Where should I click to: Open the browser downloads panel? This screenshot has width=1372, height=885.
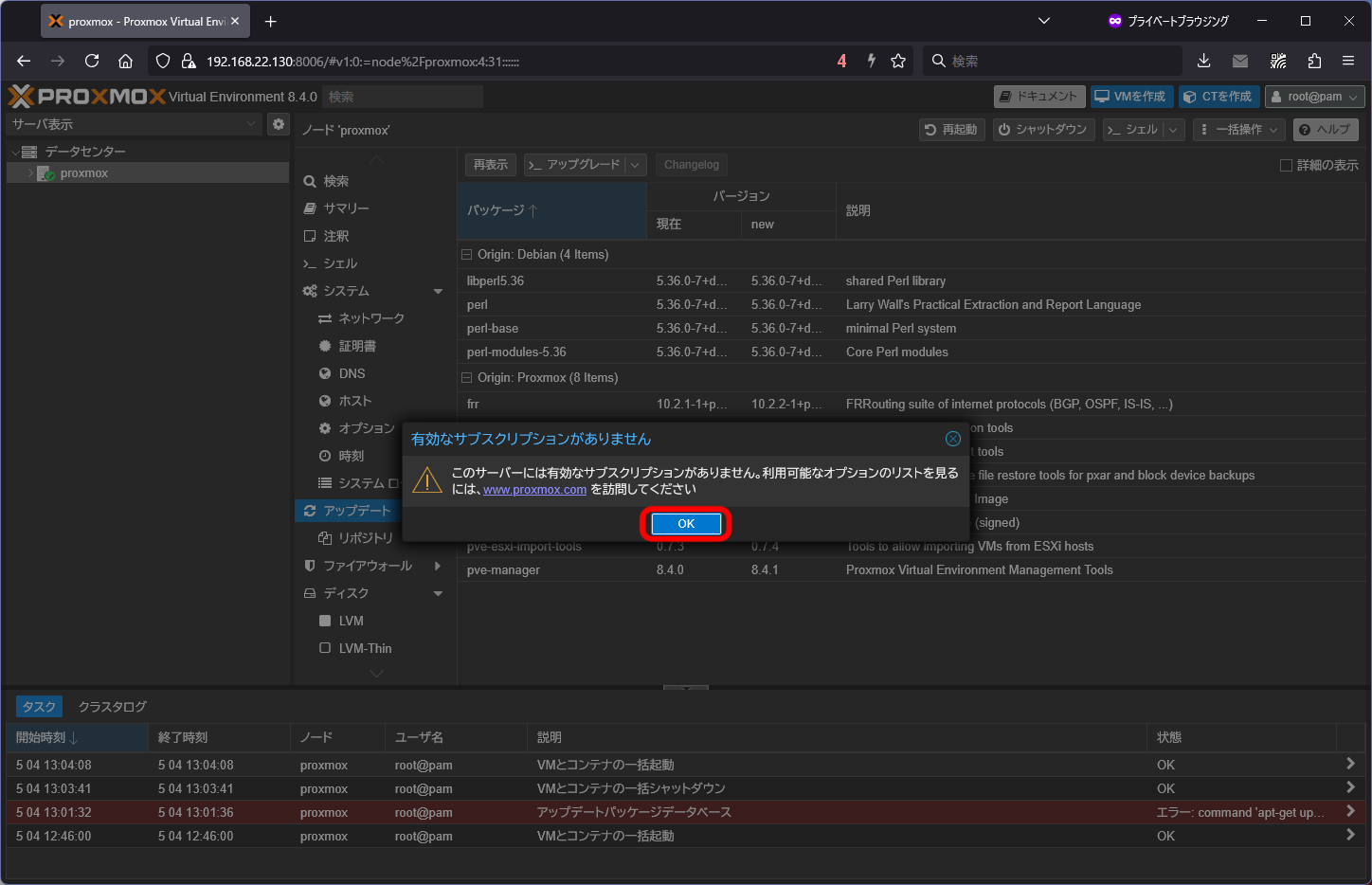click(1203, 61)
